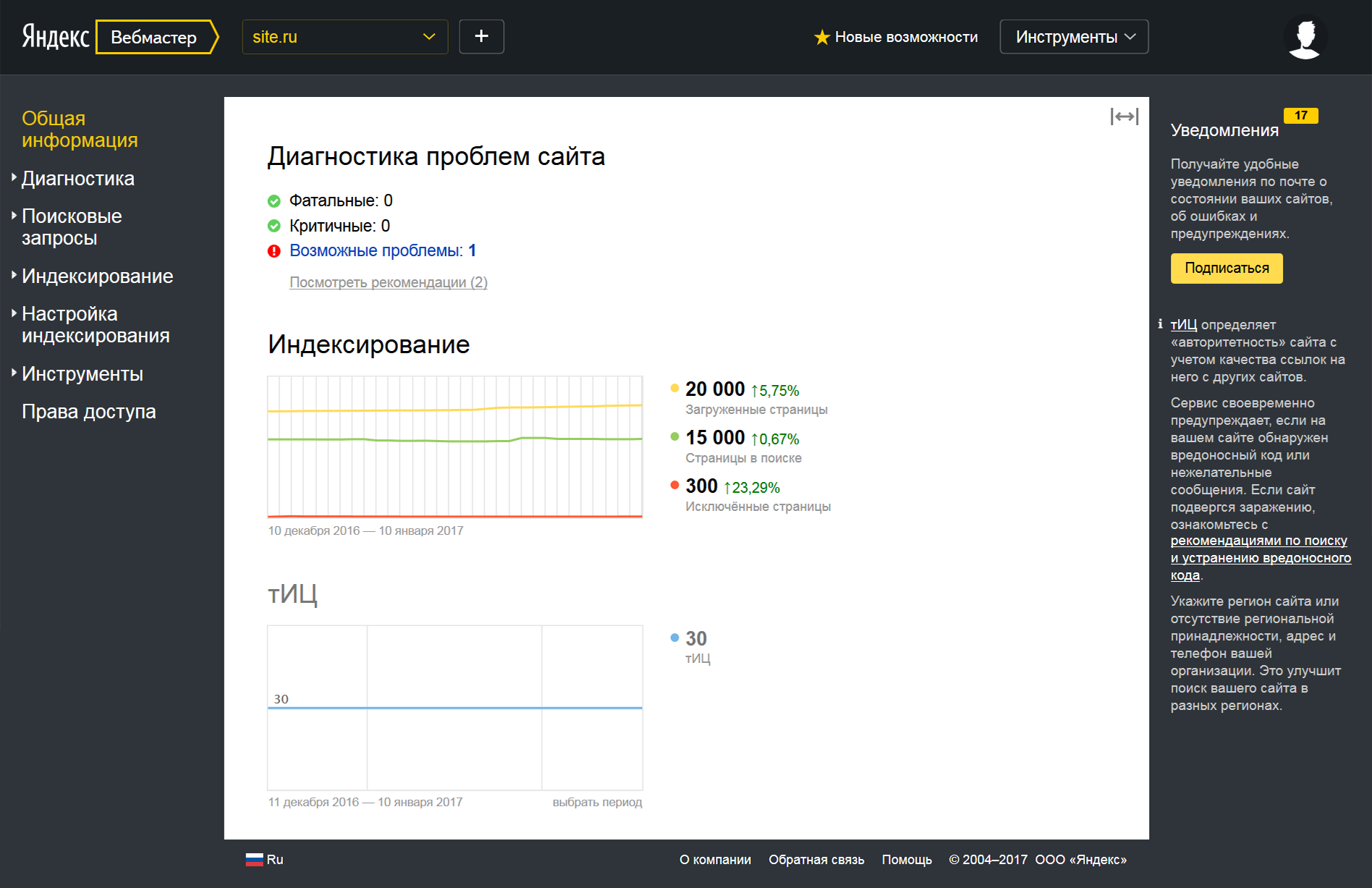Open Поисковые запросы sidebar section
The image size is (1372, 888).
pos(72,227)
